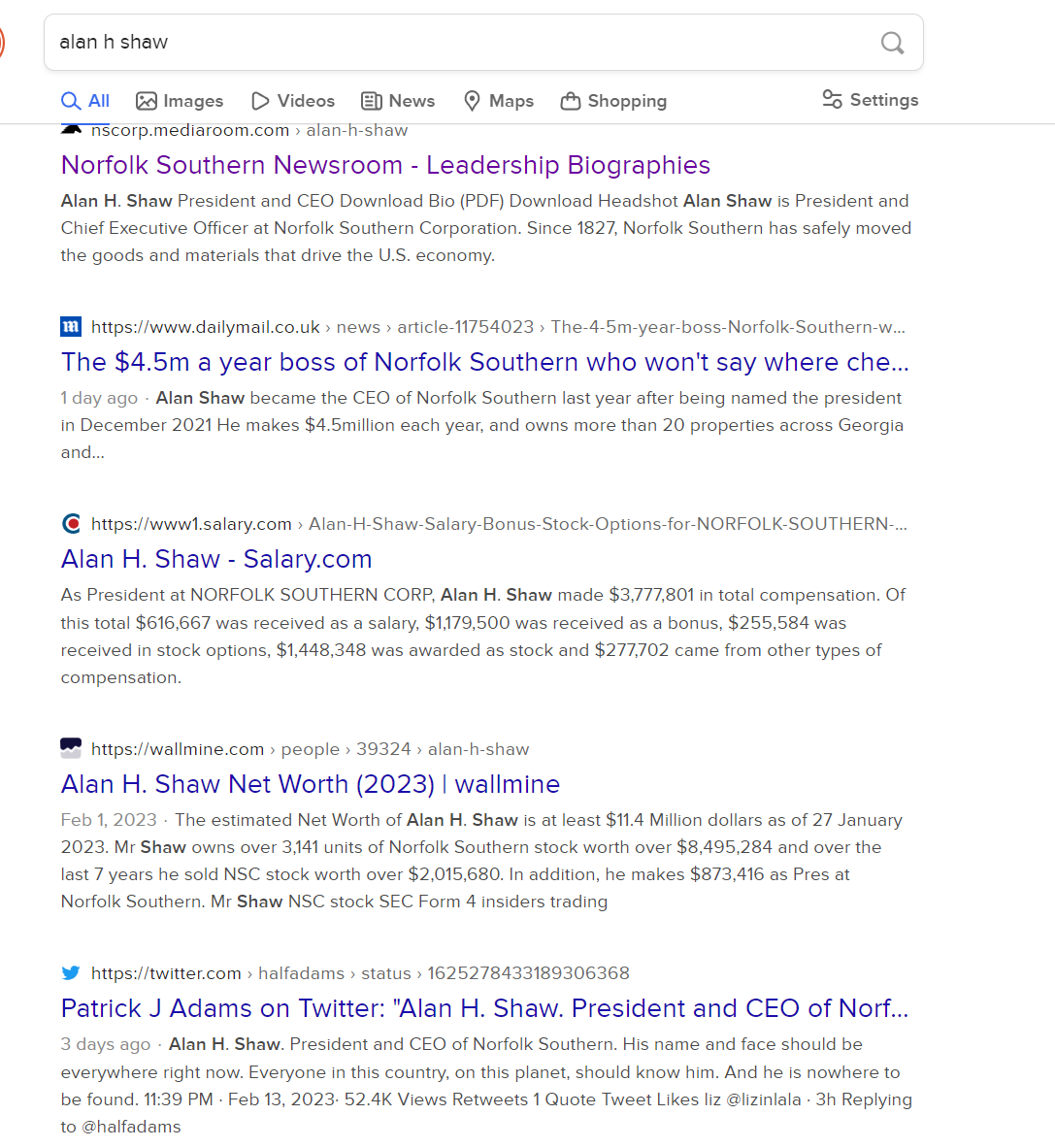
Task: Click the "1 day ago" date text
Action: 99,398
